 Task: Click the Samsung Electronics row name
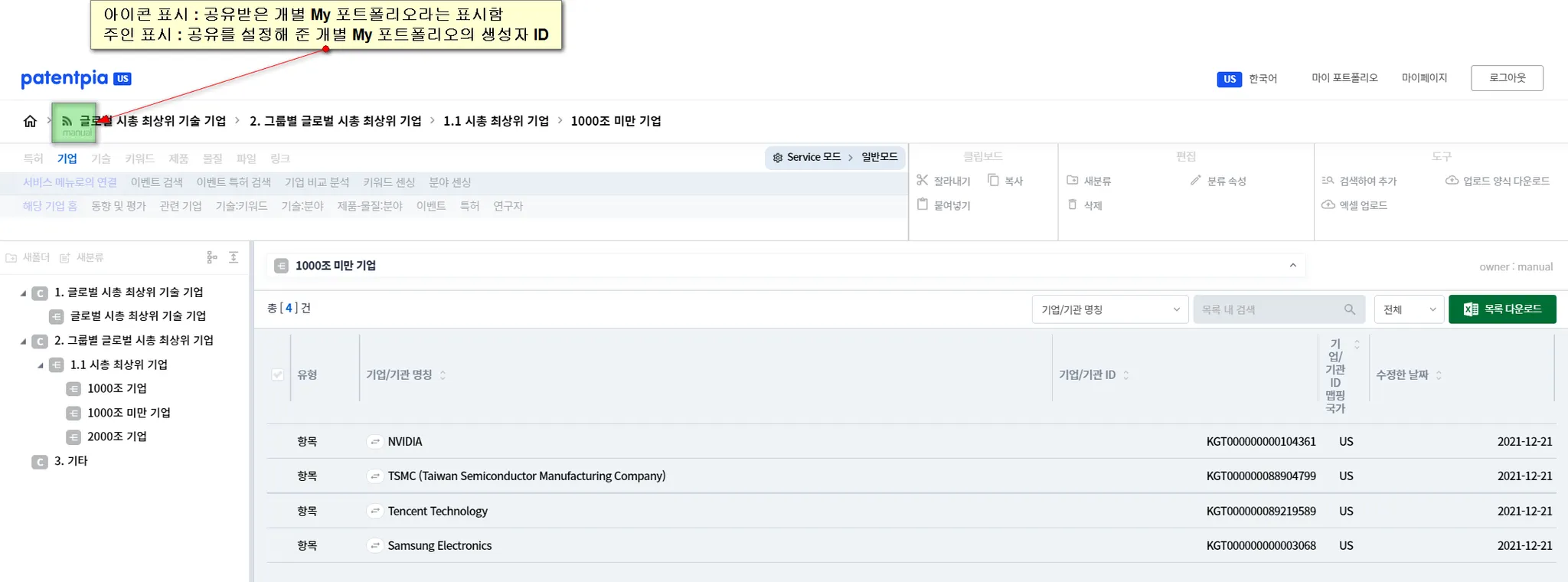pos(439,546)
